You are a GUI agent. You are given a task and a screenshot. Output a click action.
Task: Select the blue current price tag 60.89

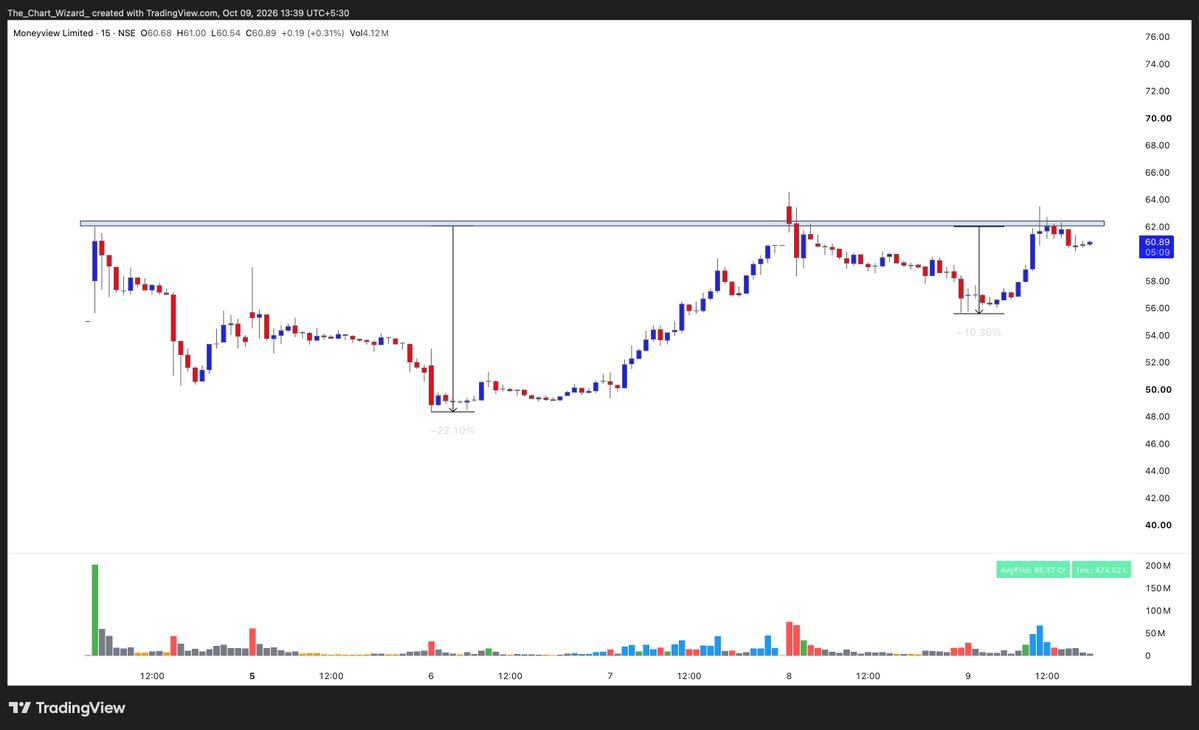[1156, 247]
